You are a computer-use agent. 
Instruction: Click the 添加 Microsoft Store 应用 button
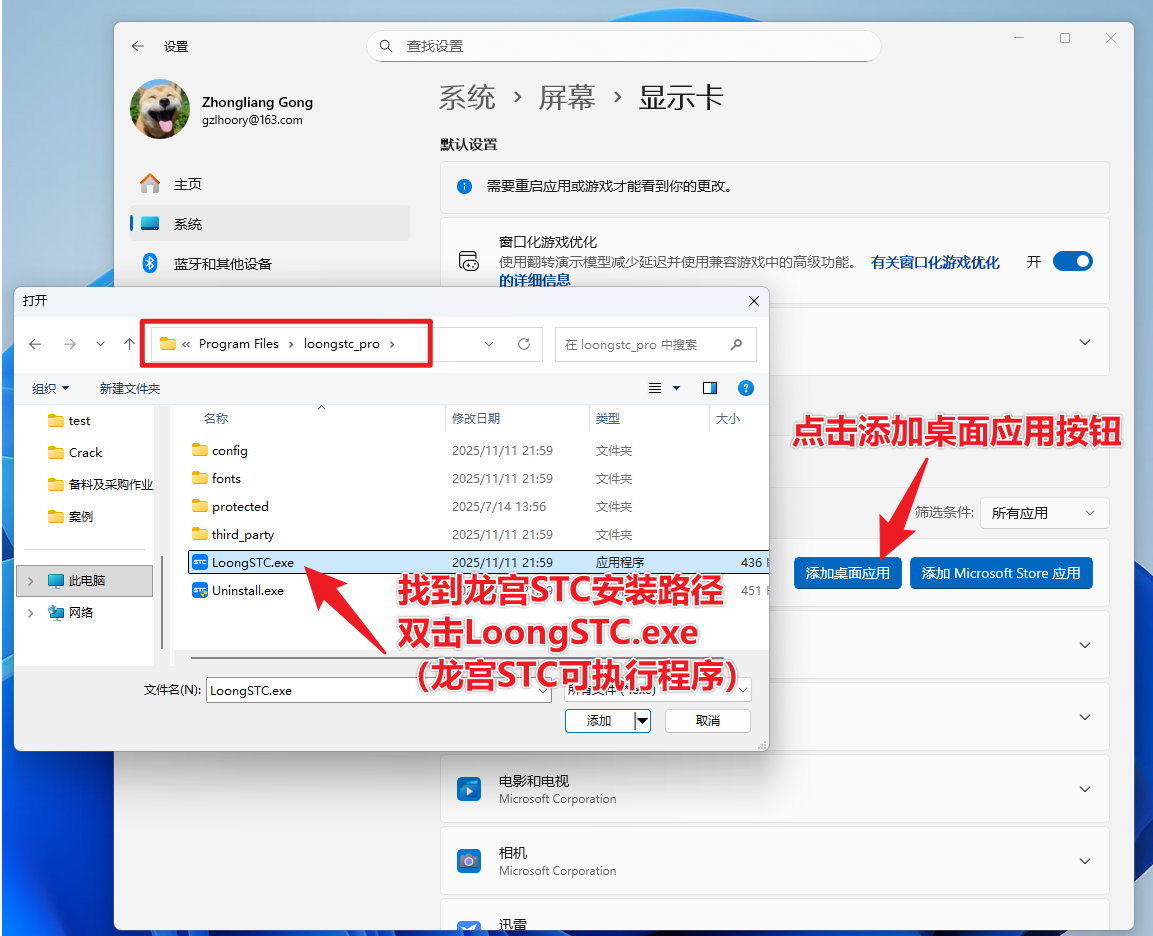(1000, 573)
